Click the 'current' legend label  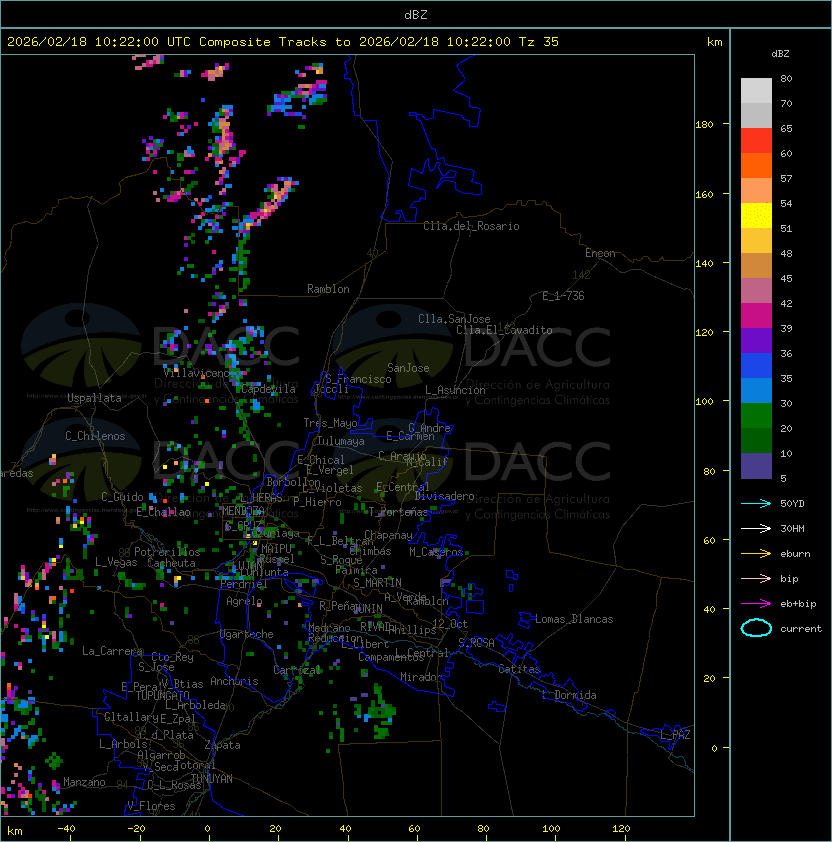pos(801,628)
